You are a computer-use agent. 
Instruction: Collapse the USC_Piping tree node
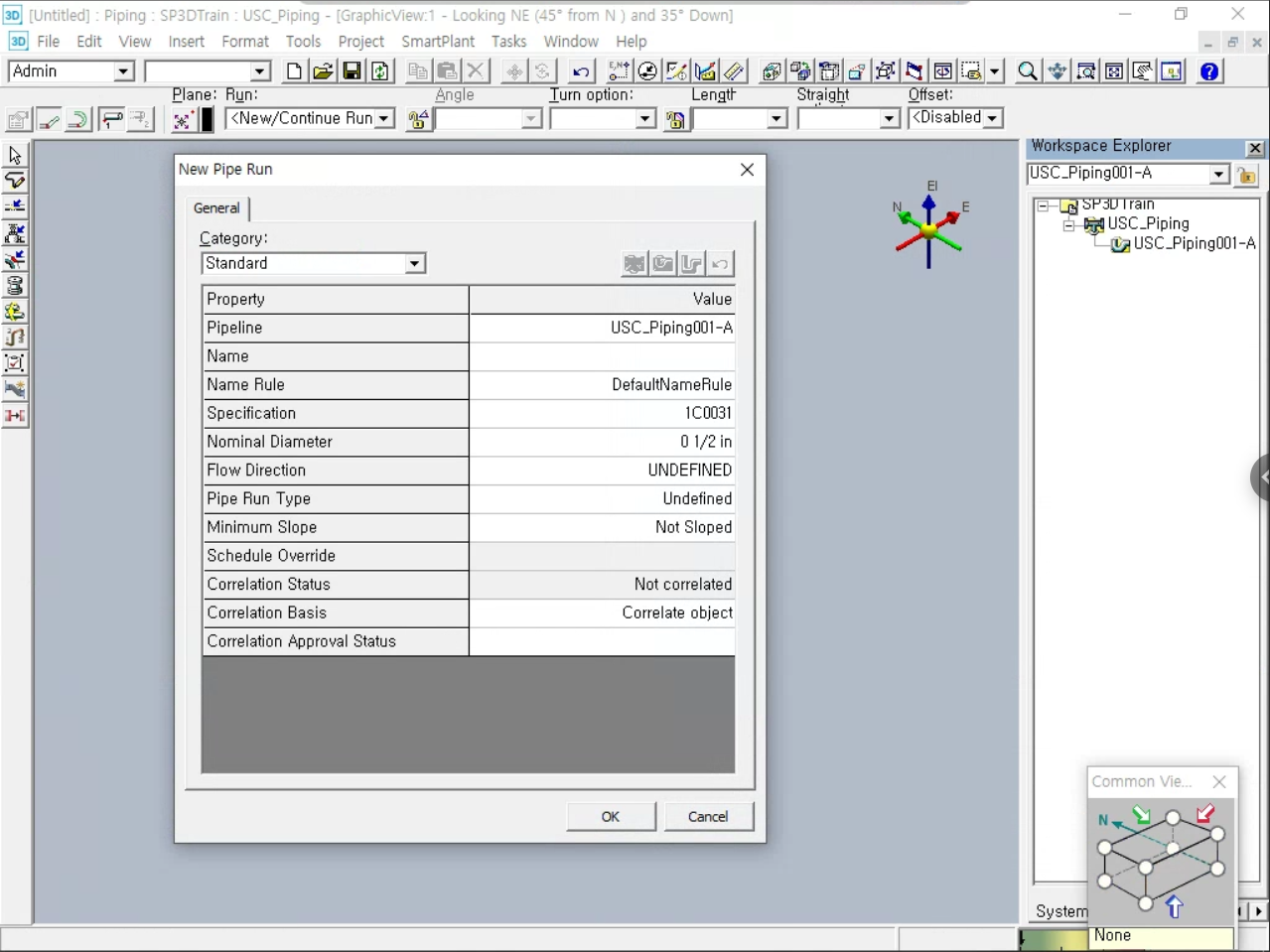(x=1068, y=225)
